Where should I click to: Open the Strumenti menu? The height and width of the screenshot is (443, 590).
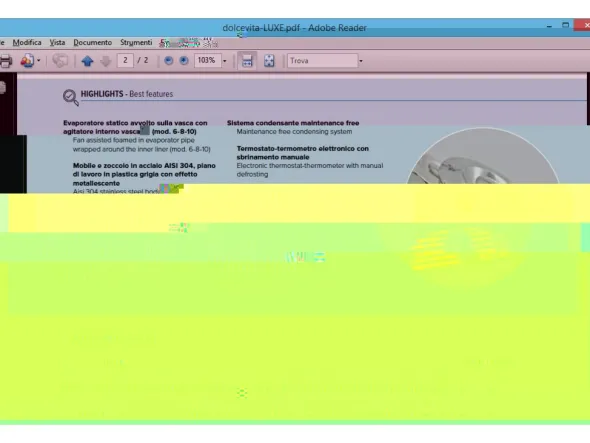[x=136, y=43]
